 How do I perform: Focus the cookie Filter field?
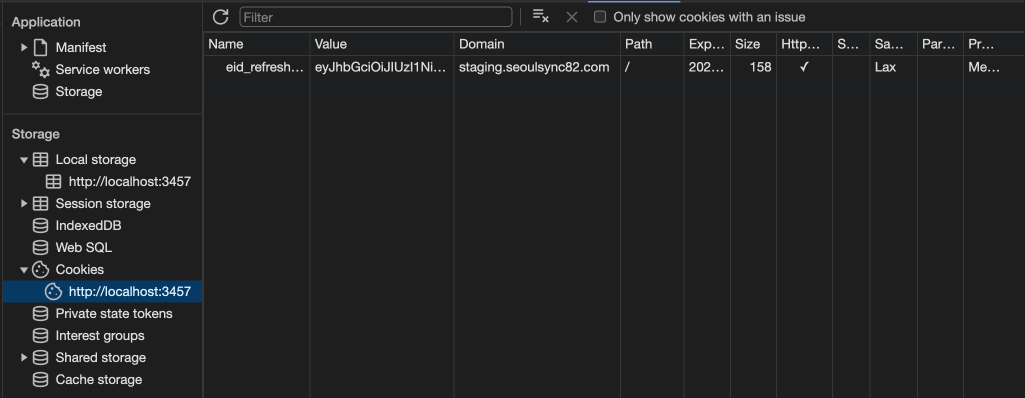click(376, 17)
